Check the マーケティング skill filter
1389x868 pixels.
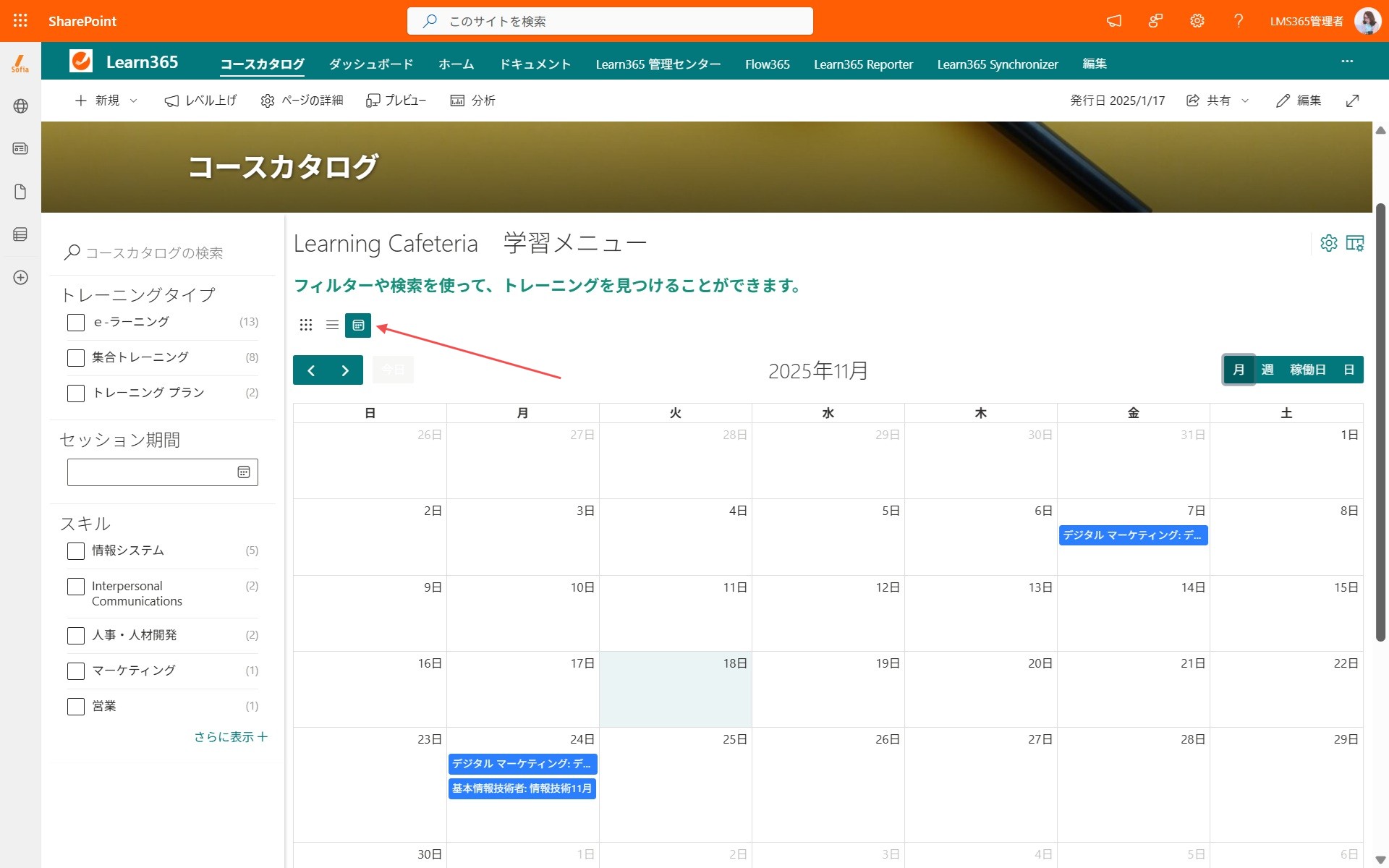coord(76,671)
